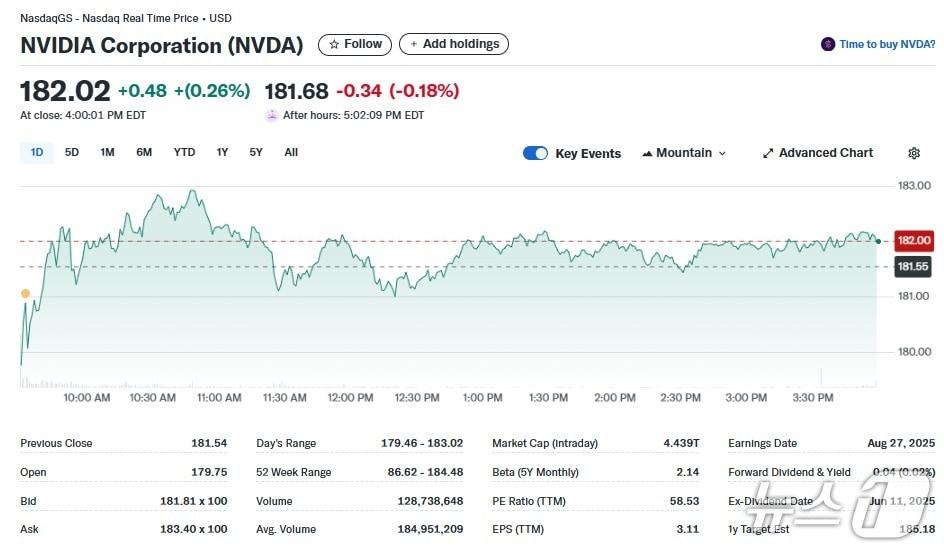Switch chart to 5Y range

pos(256,152)
